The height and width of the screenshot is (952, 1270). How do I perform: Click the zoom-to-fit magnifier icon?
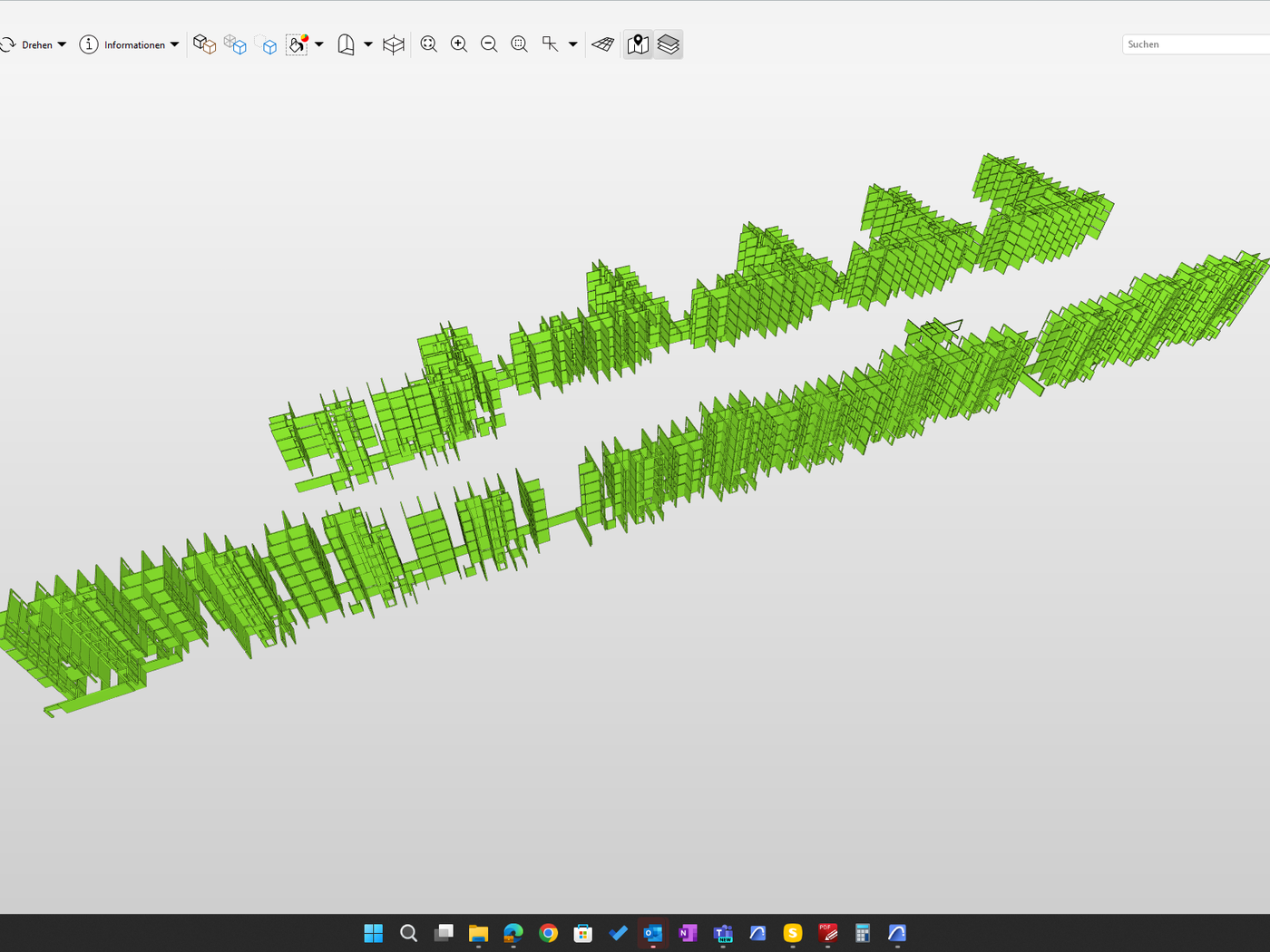429,44
